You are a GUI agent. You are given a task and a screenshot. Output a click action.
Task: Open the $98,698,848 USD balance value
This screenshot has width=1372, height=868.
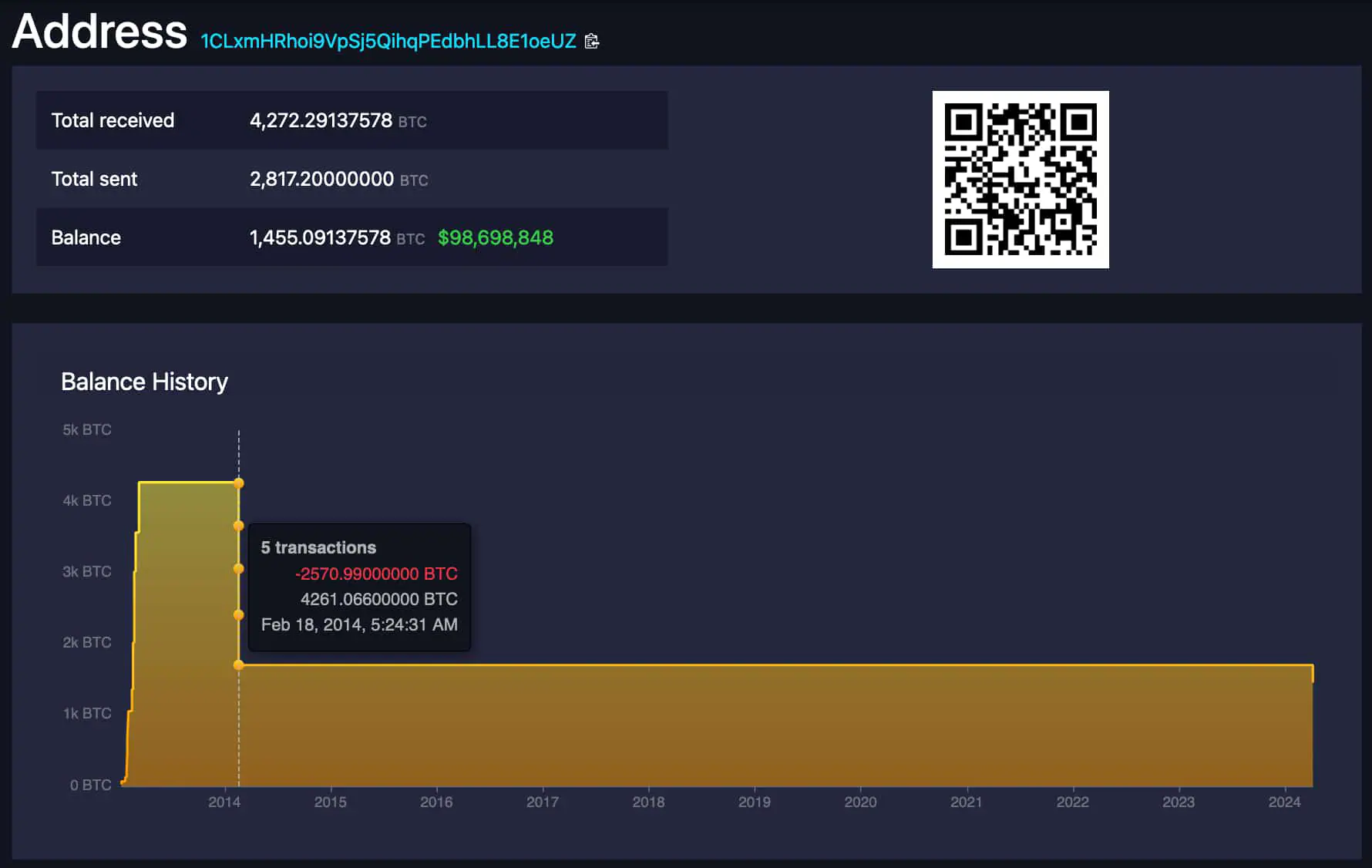pyautogui.click(x=496, y=237)
